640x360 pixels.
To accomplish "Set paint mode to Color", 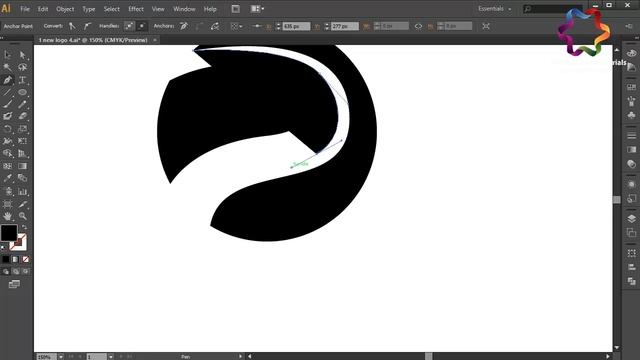I will point(6,259).
